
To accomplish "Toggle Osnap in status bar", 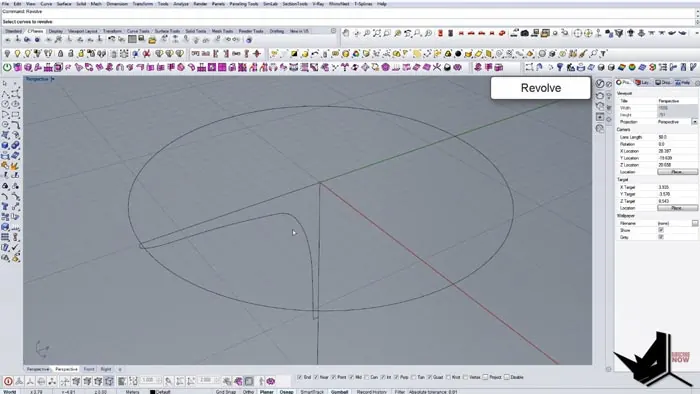I will 287,392.
